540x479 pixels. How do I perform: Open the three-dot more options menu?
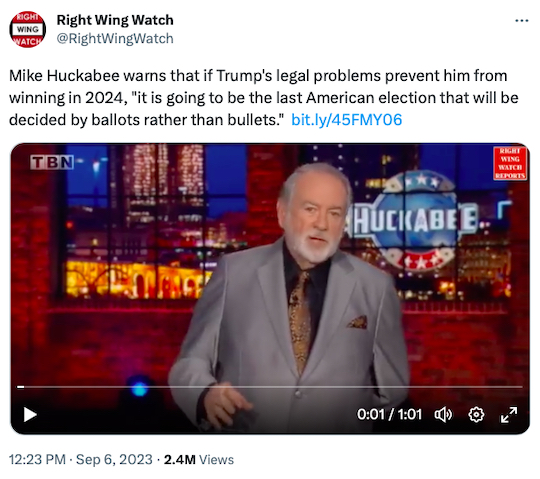click(x=521, y=21)
